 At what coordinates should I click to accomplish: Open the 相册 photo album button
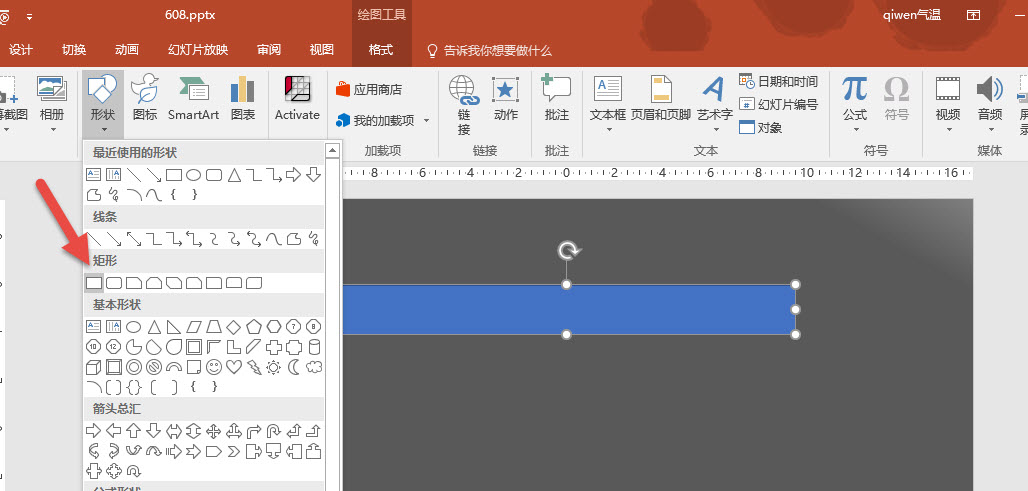[52, 97]
